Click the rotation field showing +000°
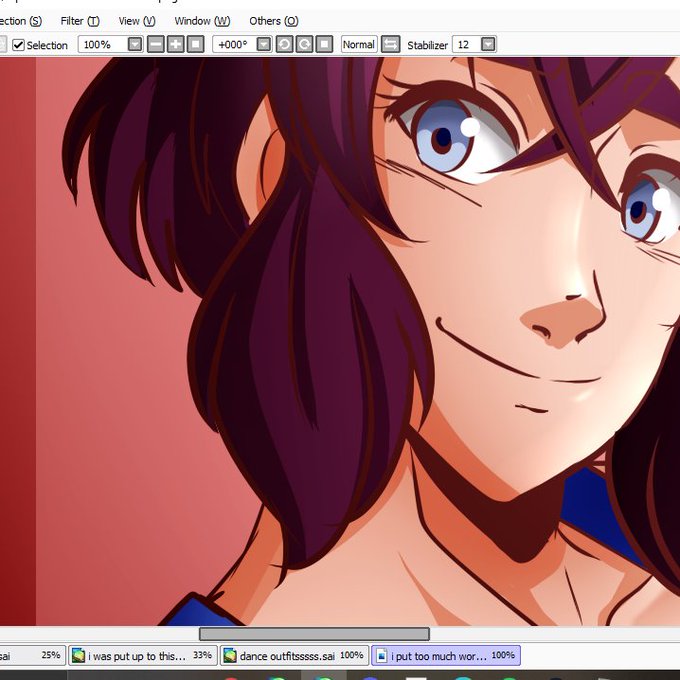The image size is (680, 680). pos(235,44)
